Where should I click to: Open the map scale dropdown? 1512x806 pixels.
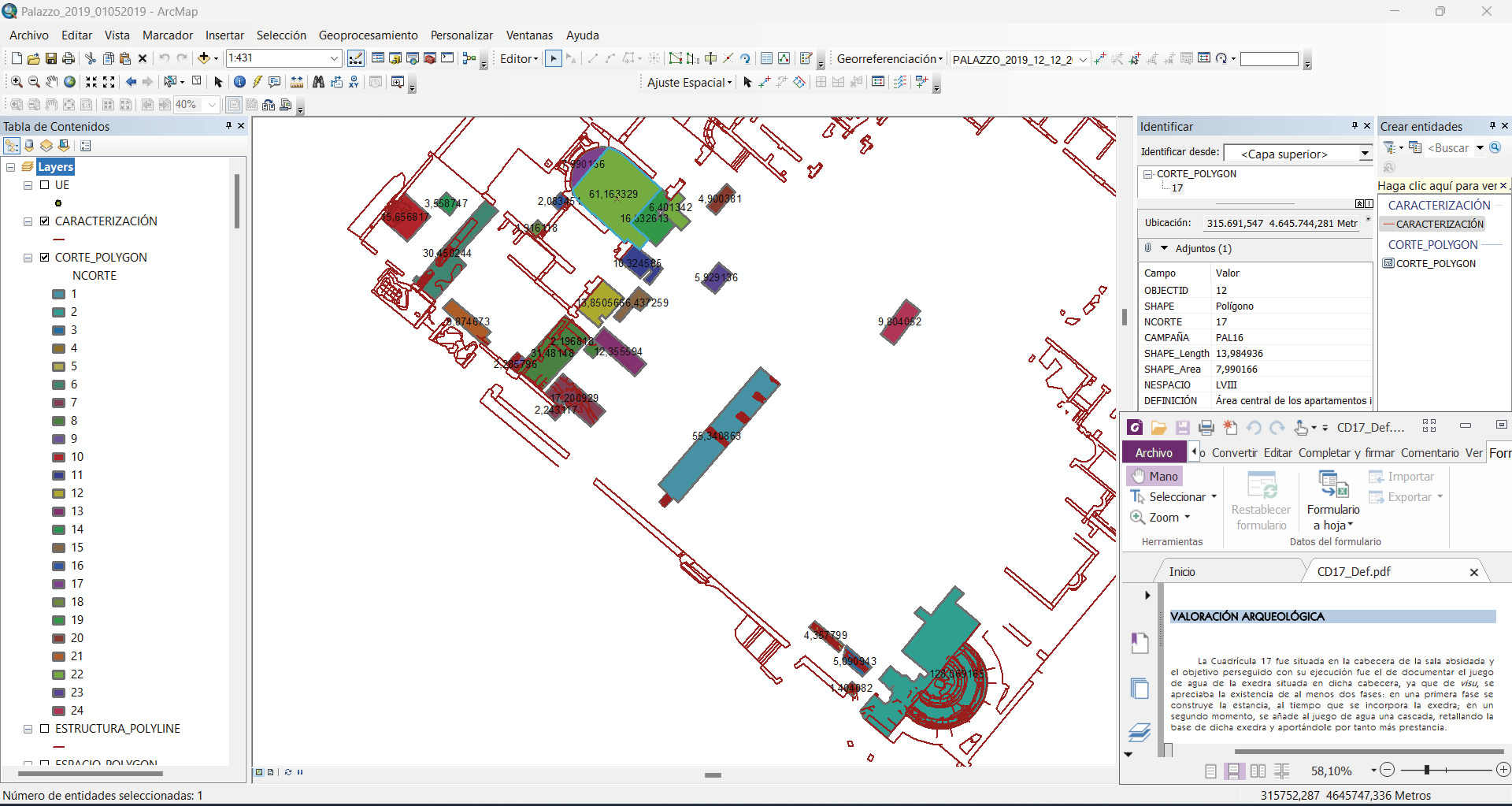point(334,58)
